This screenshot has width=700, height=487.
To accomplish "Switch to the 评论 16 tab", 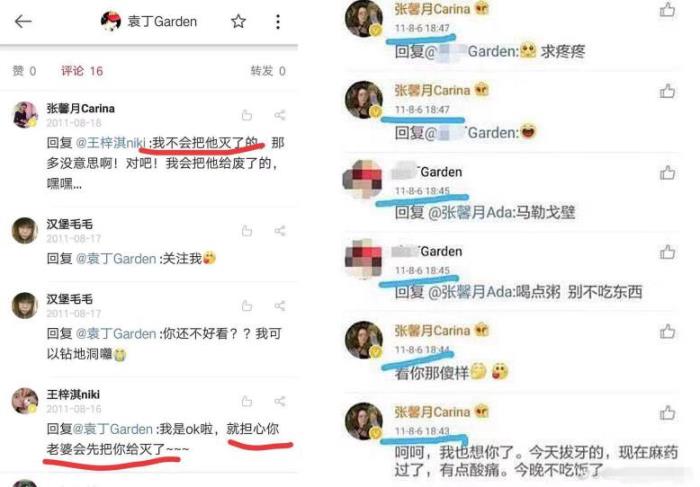I will point(82,71).
